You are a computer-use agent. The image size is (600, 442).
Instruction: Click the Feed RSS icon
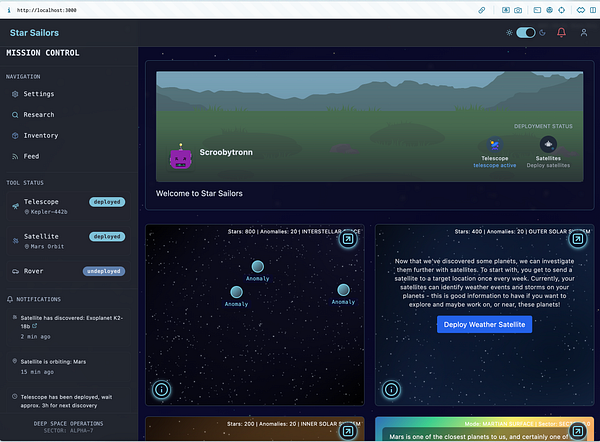click(x=15, y=157)
